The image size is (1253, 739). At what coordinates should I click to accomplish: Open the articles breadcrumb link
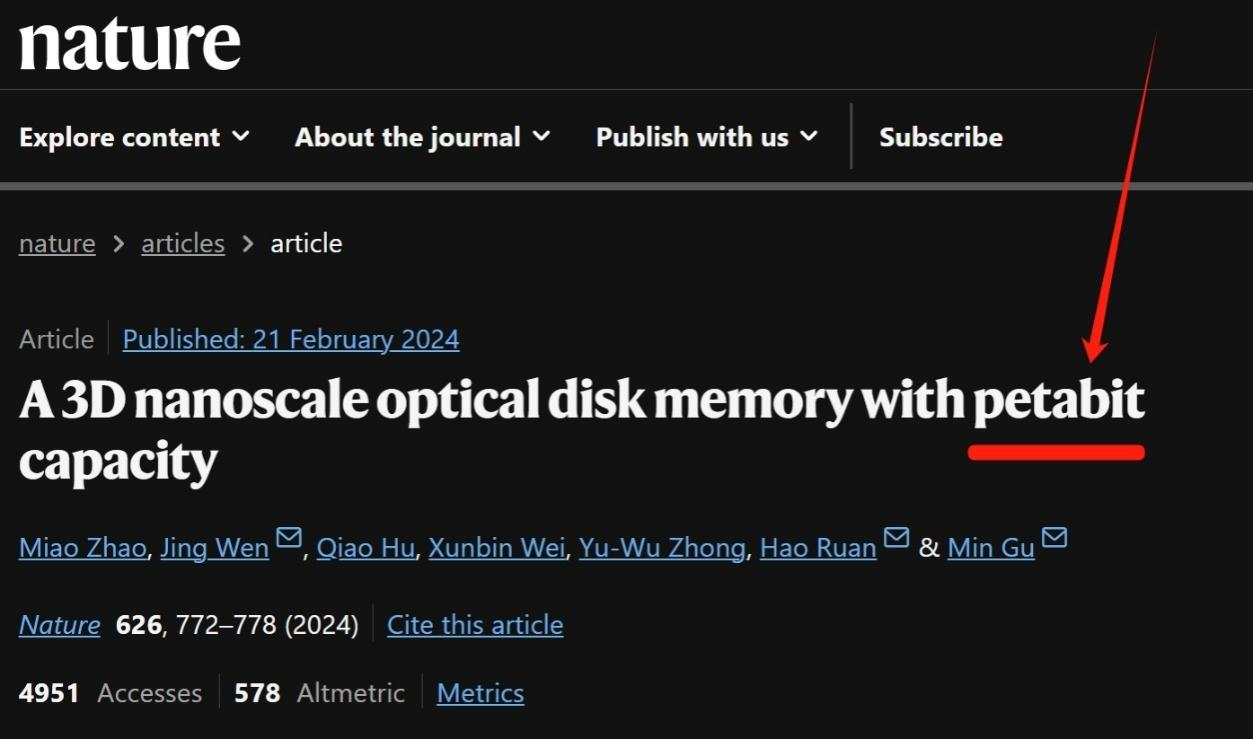click(183, 244)
